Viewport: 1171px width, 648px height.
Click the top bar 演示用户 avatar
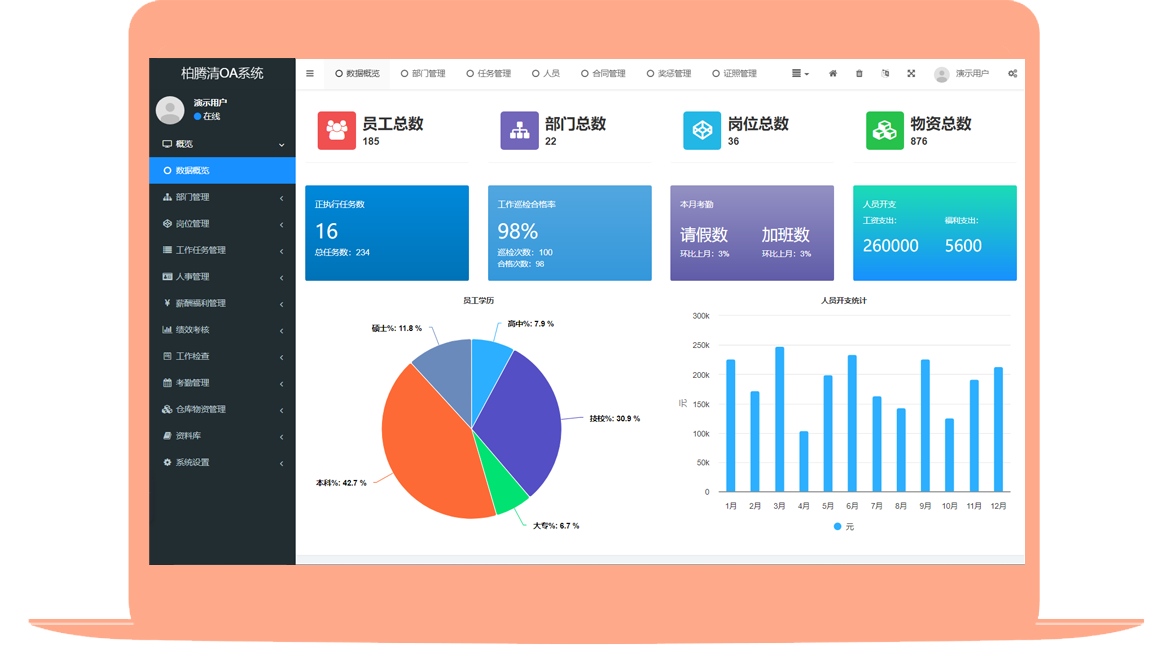pyautogui.click(x=942, y=74)
